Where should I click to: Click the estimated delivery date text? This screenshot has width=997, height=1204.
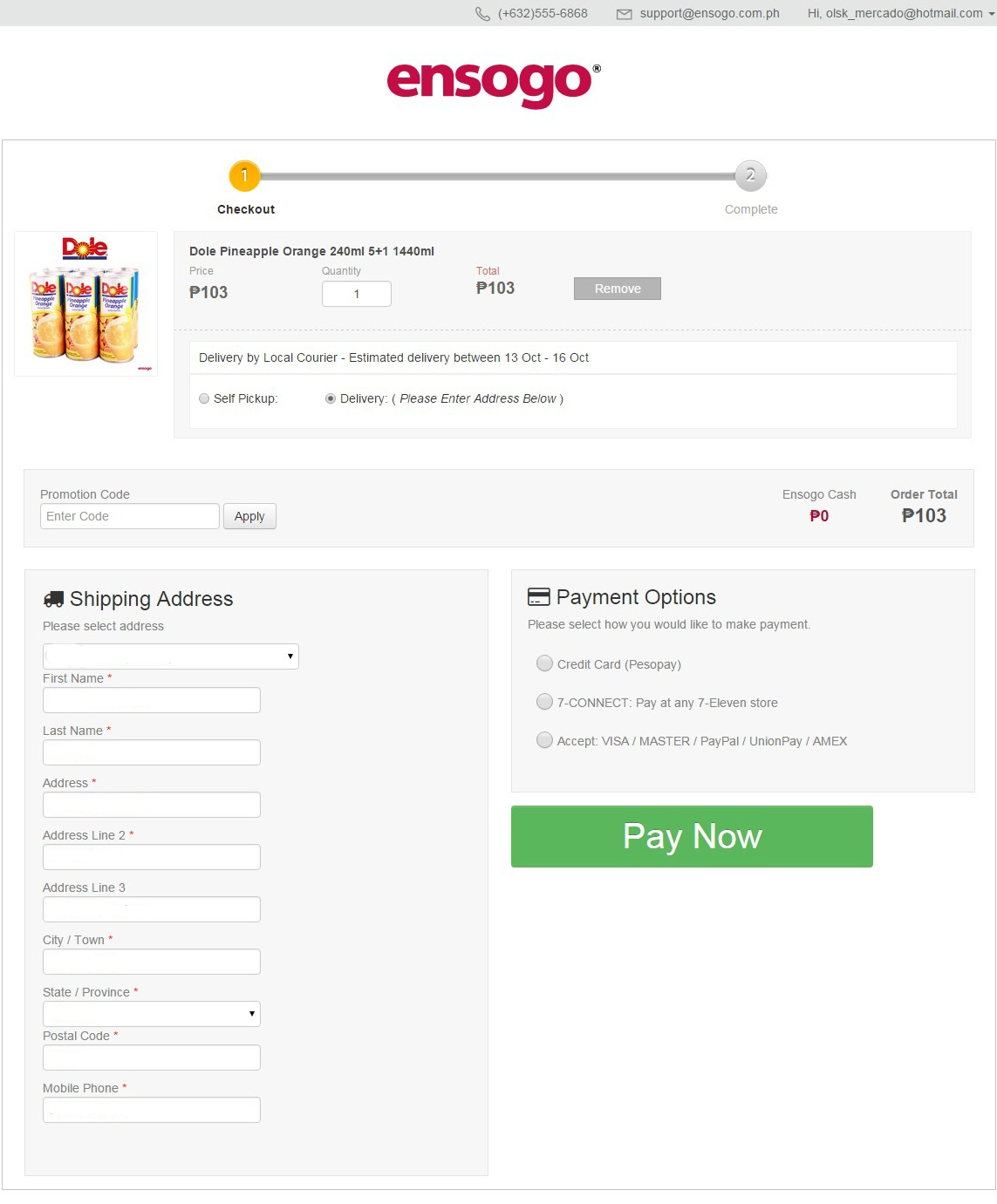[x=393, y=357]
